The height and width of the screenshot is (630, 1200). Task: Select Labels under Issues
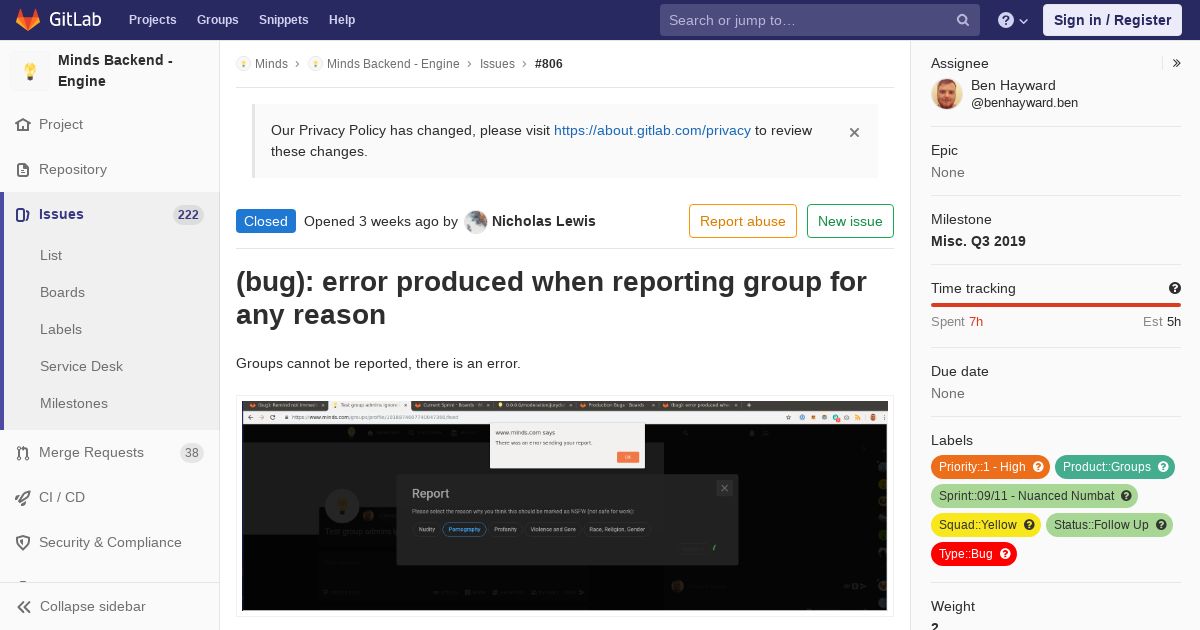[61, 329]
